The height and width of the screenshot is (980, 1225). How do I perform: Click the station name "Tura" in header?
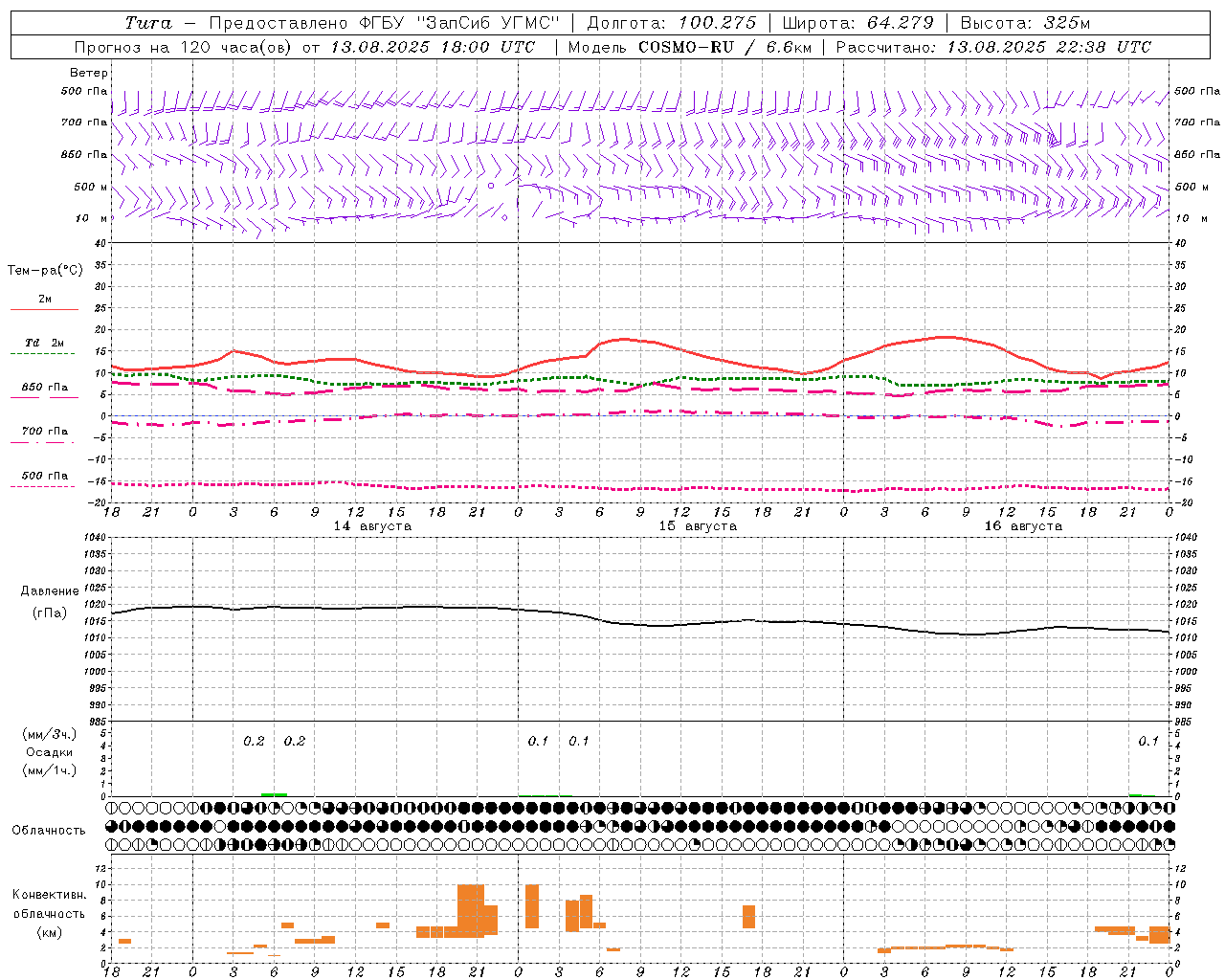[x=148, y=23]
